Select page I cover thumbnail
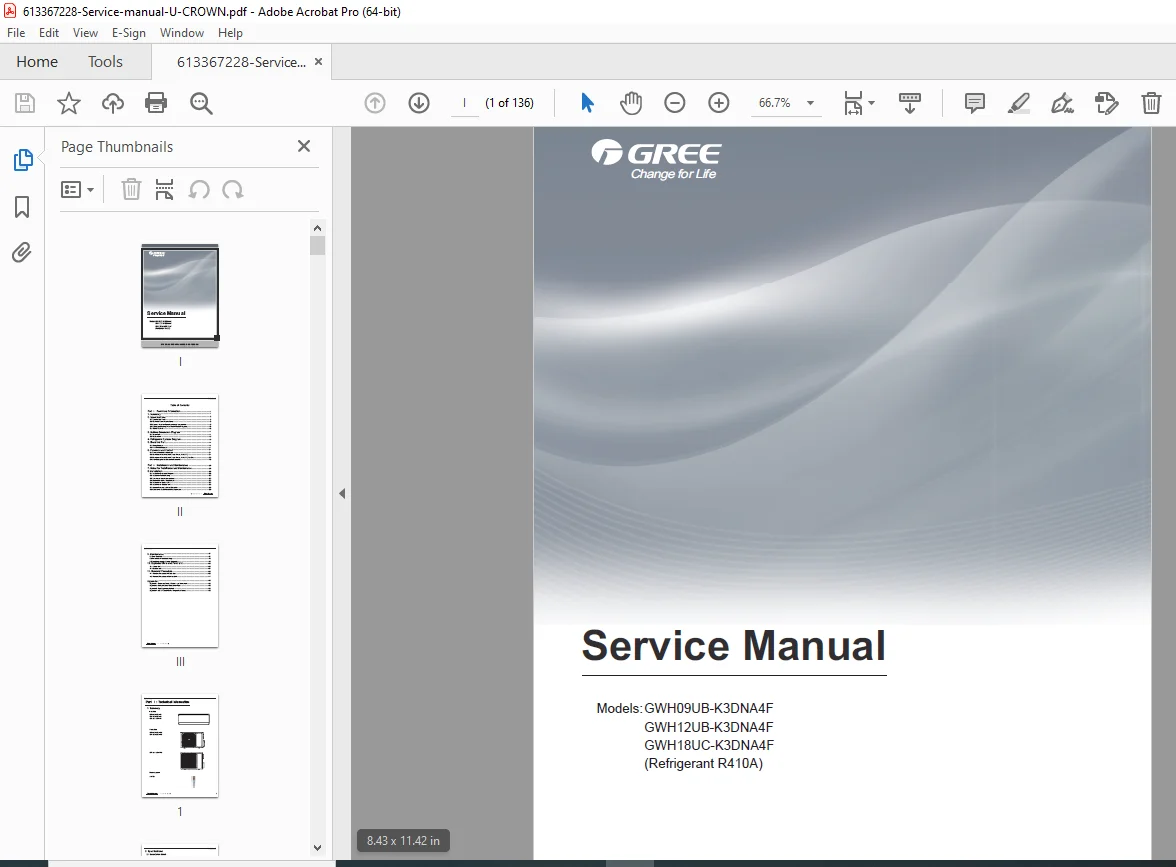 180,296
